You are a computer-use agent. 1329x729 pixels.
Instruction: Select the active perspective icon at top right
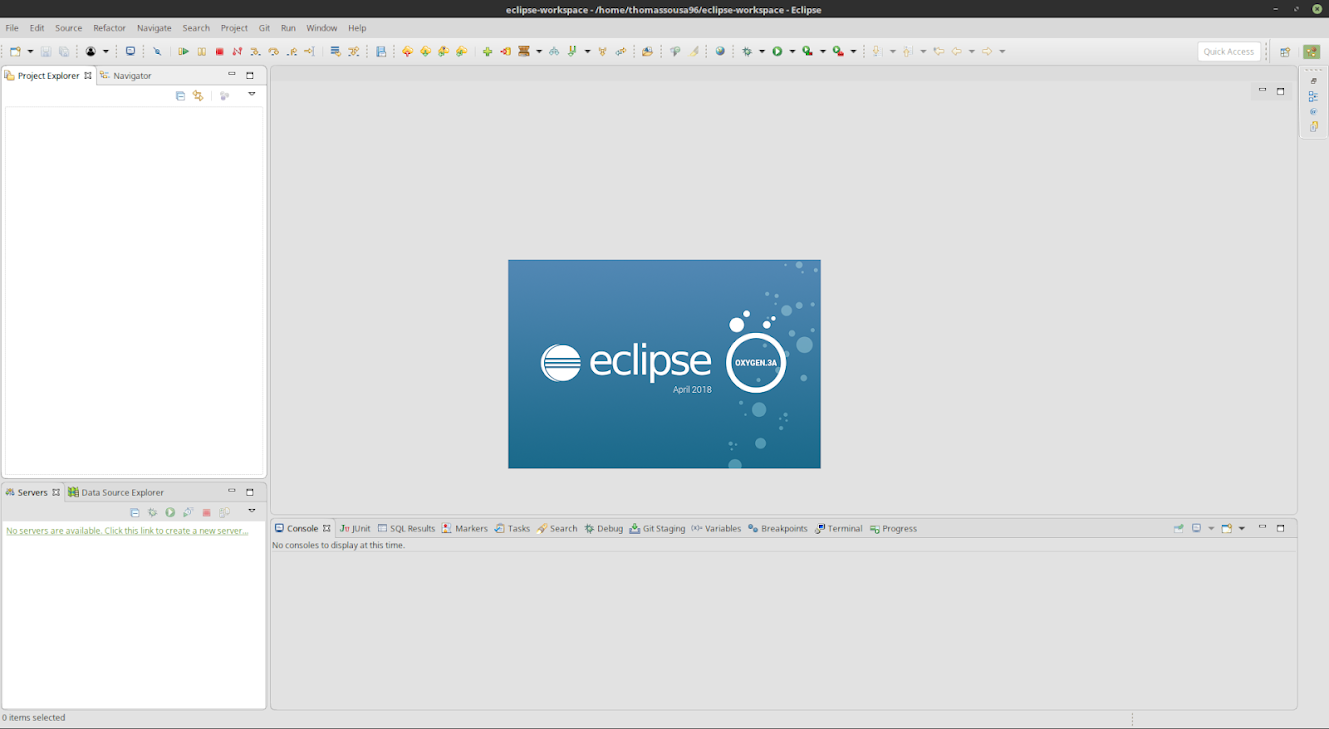click(1311, 52)
